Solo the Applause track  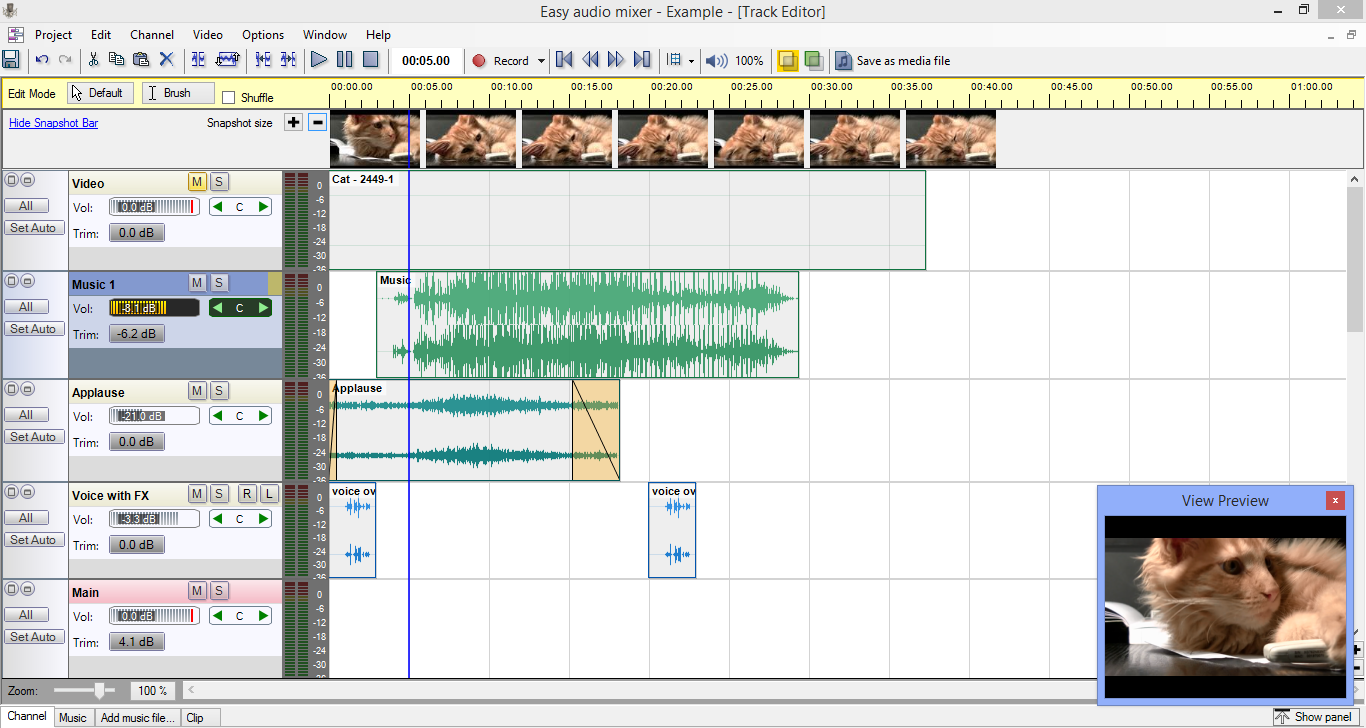point(219,391)
